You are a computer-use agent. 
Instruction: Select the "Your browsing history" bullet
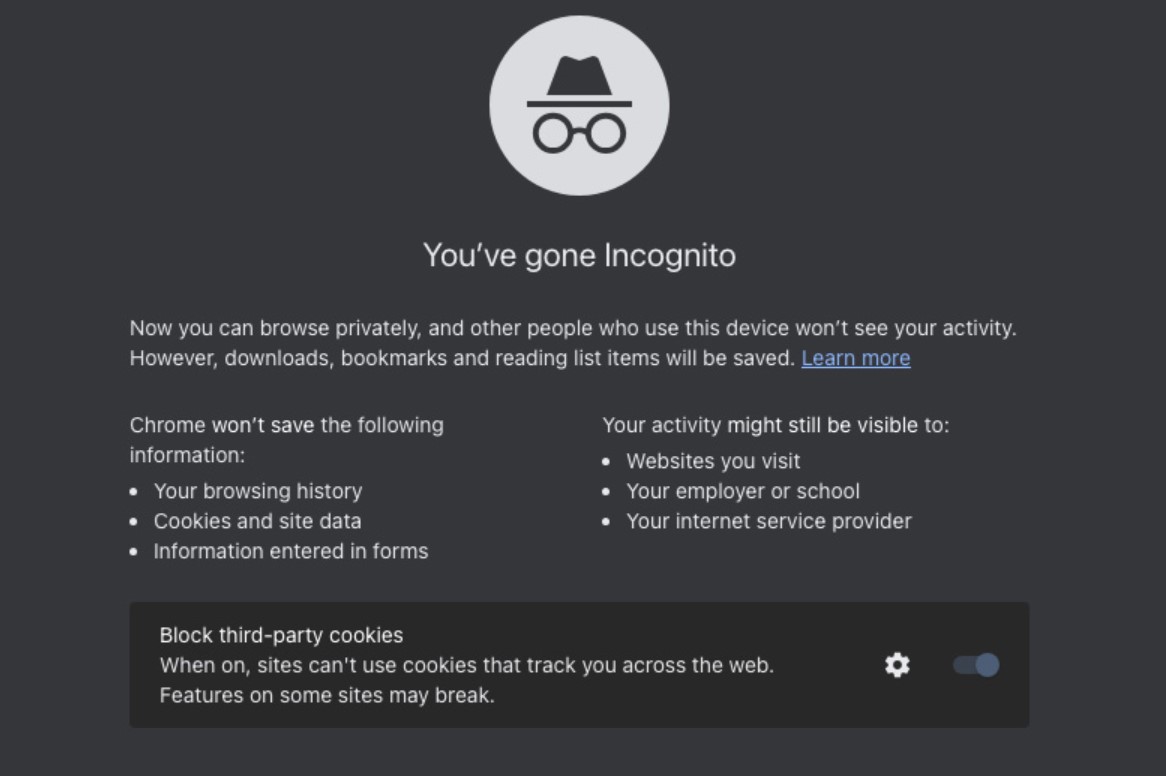pyautogui.click(x=257, y=491)
